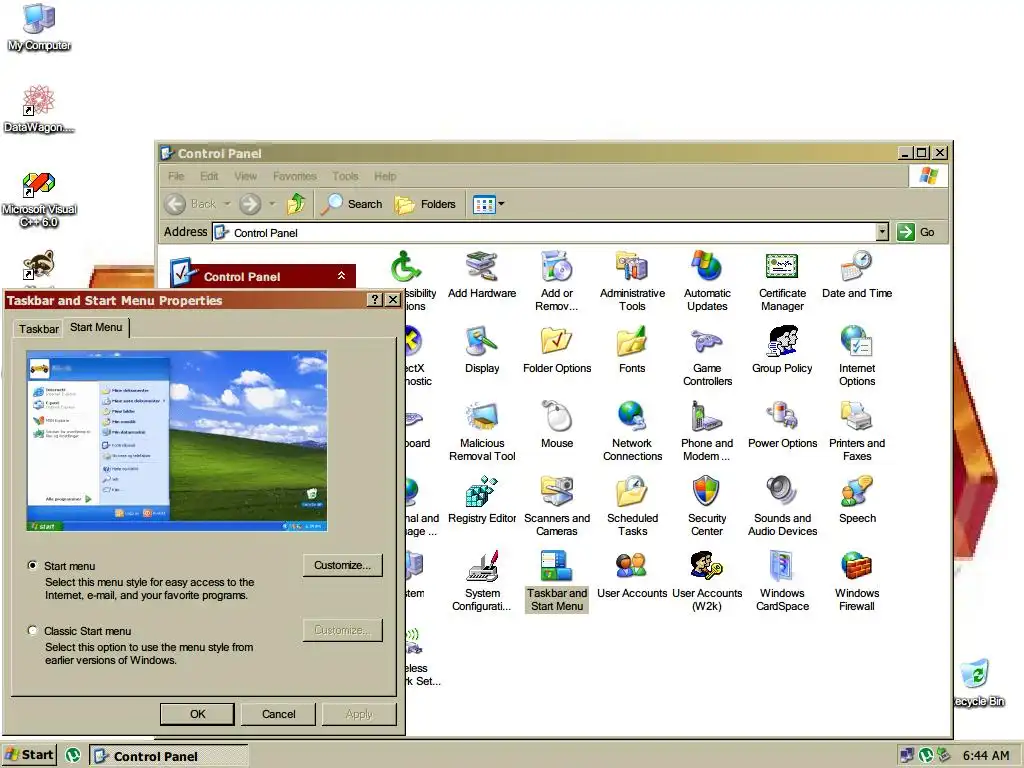Screen dimensions: 1024x768
Task: Open the Windows Start button
Action: coord(29,755)
